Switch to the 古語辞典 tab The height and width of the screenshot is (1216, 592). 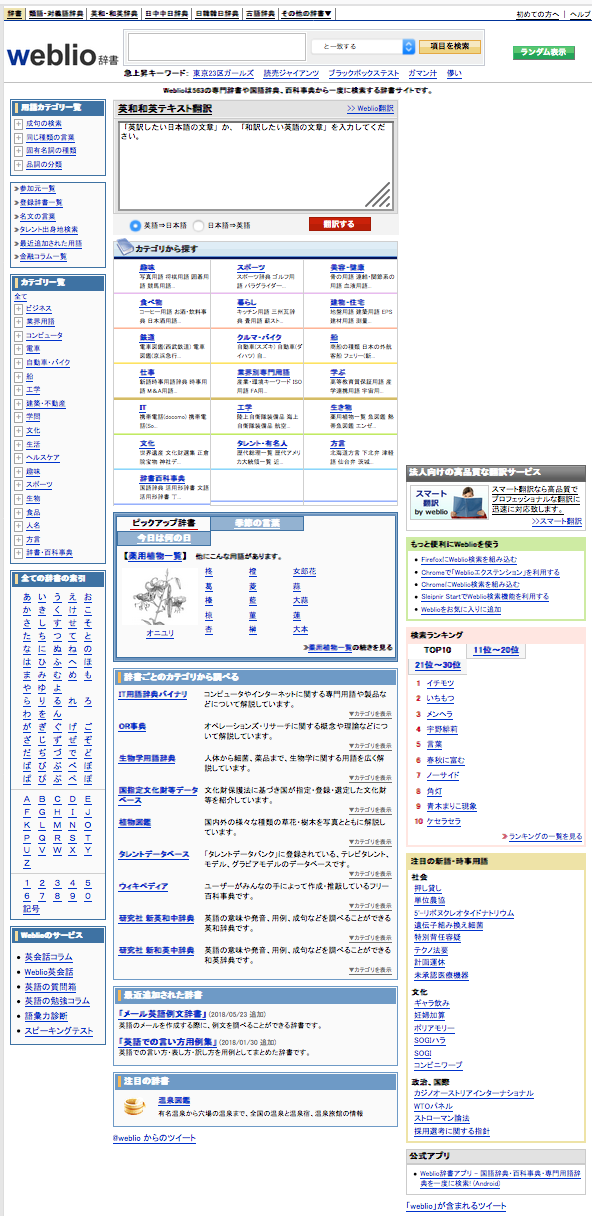(261, 14)
